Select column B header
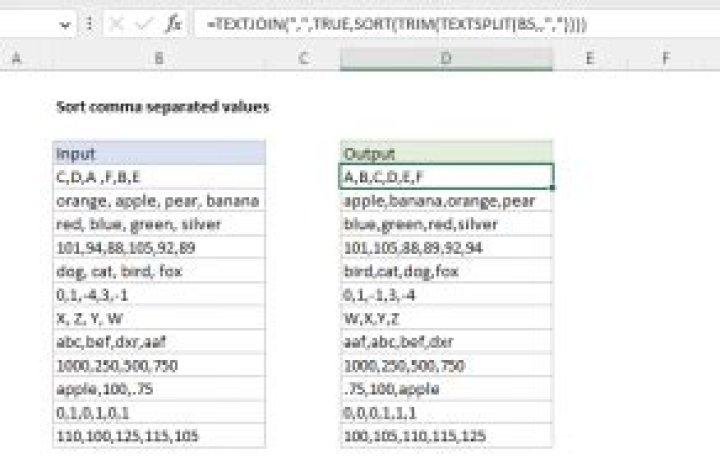 point(159,60)
